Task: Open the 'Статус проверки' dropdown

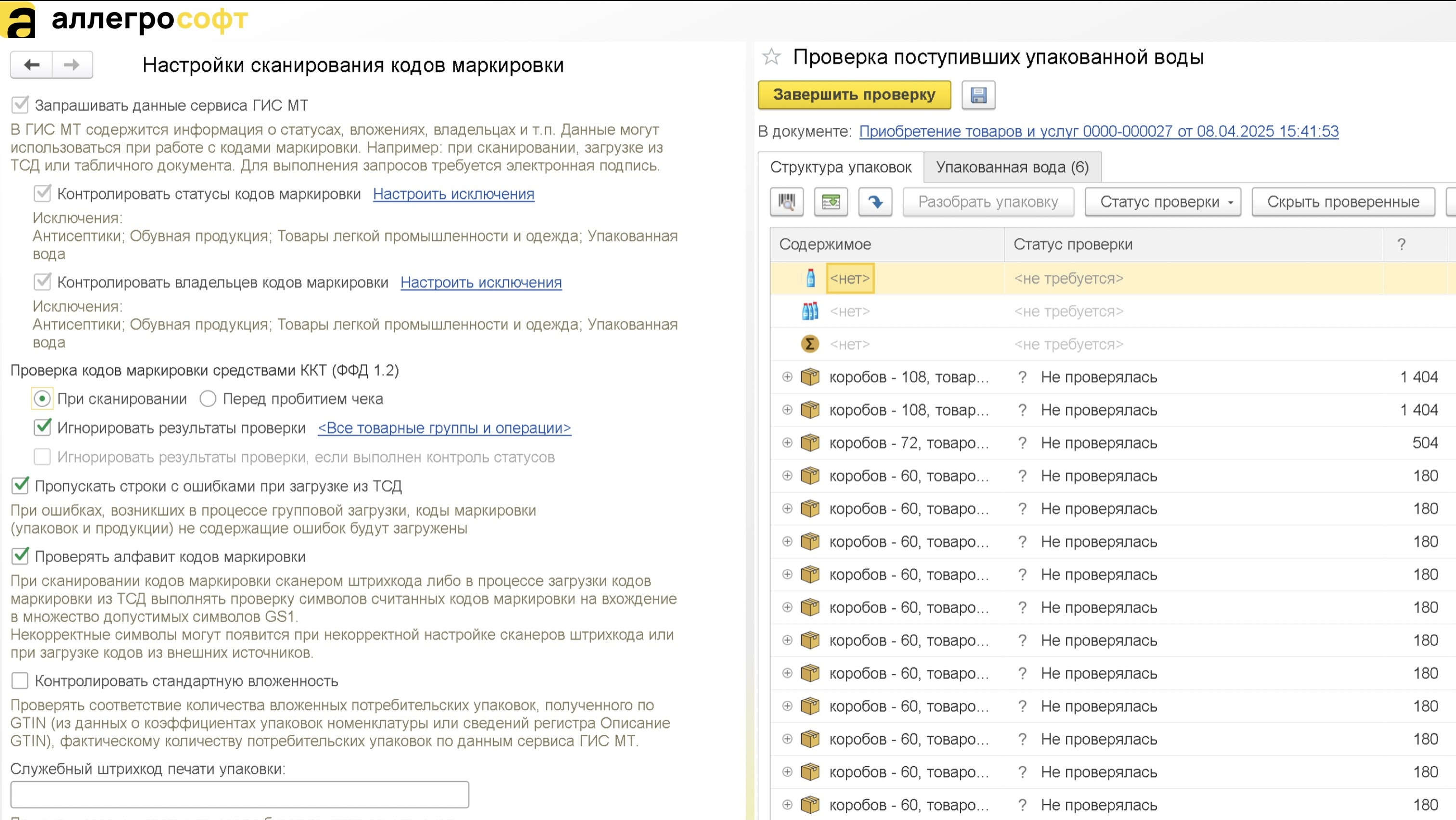Action: point(1163,202)
